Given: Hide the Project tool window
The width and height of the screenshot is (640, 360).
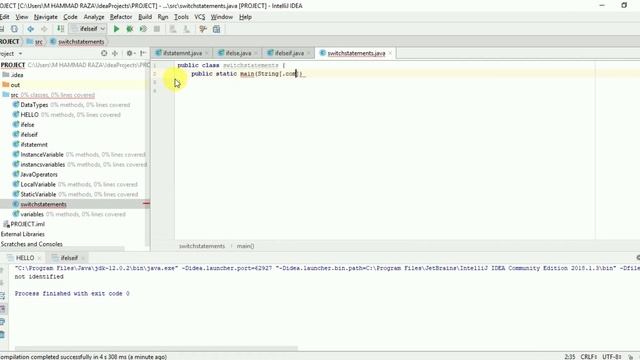Looking at the screenshot, I should [x=143, y=53].
